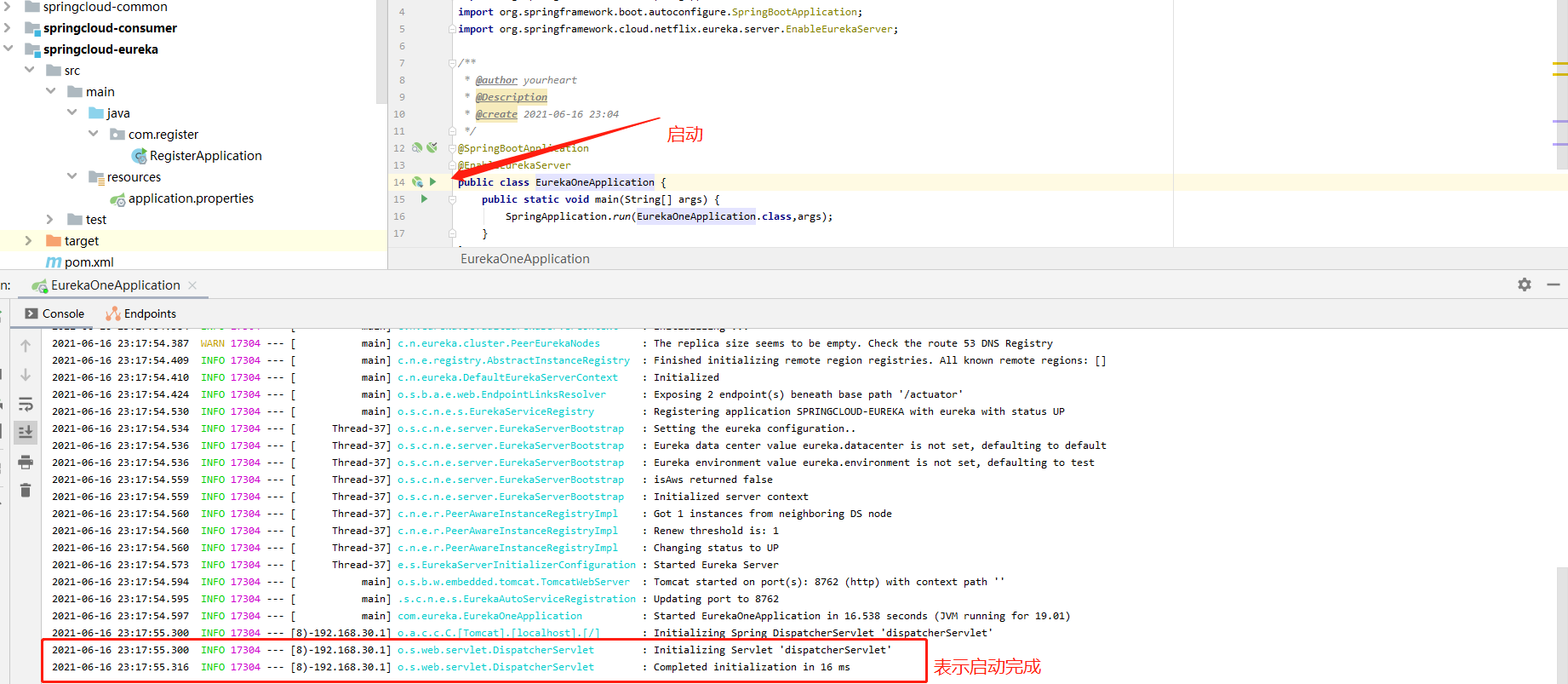Open e.s.EurekaServerInitializerConfiguration log link
The width and height of the screenshot is (1568, 684).
(517, 565)
